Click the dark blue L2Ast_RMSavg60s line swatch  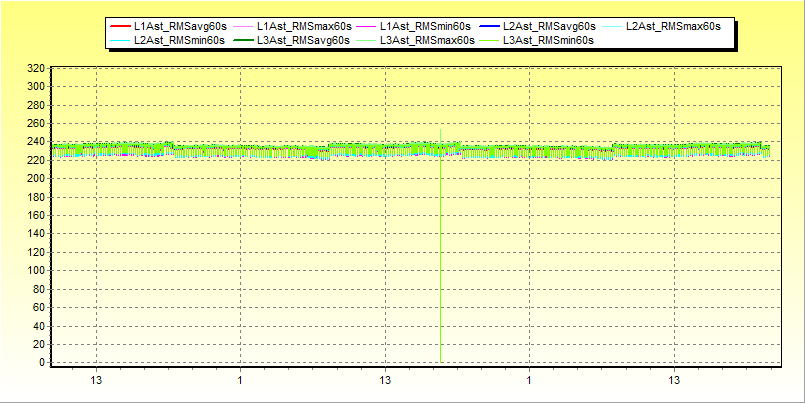488,25
